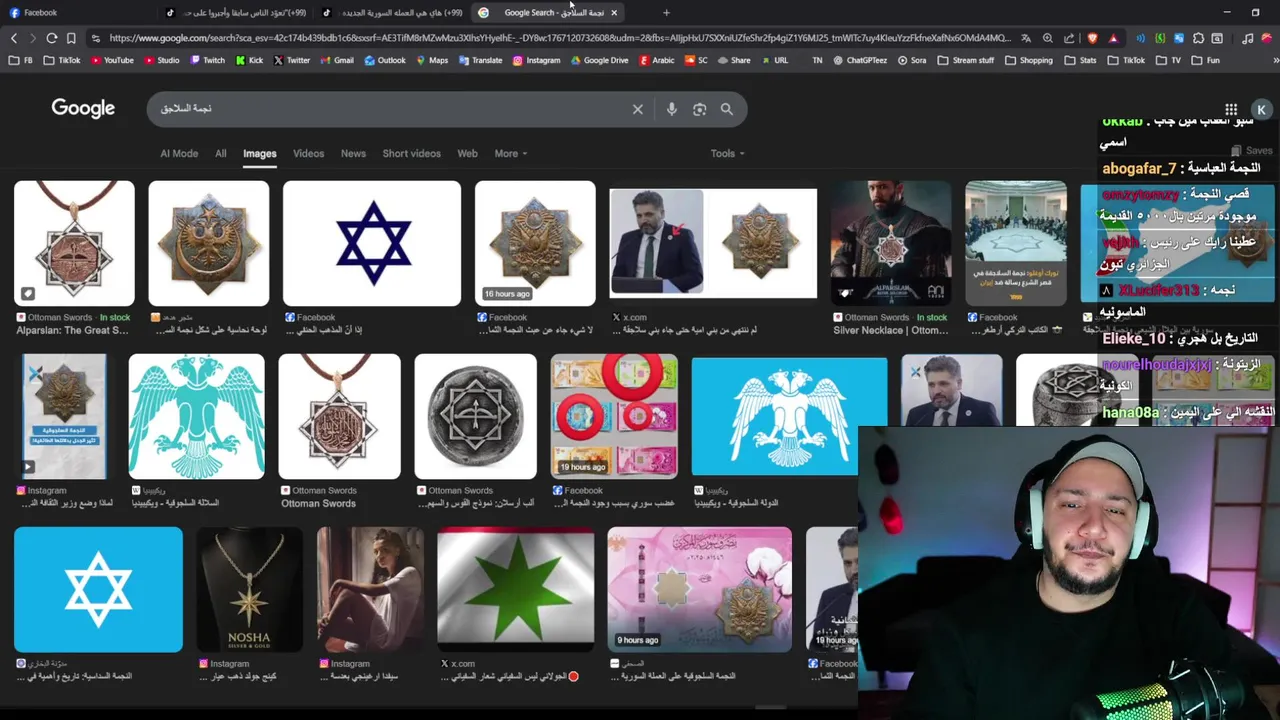Open Google Lens image search icon
This screenshot has width=1280, height=720.
click(x=699, y=109)
